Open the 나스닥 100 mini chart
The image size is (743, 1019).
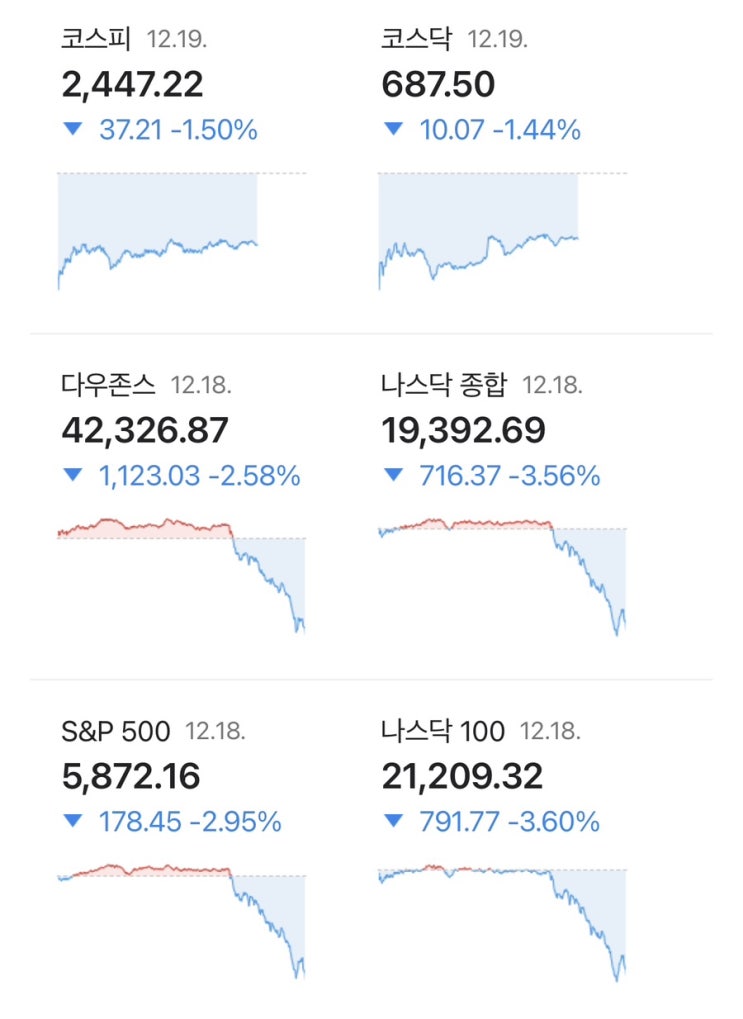pos(502,920)
